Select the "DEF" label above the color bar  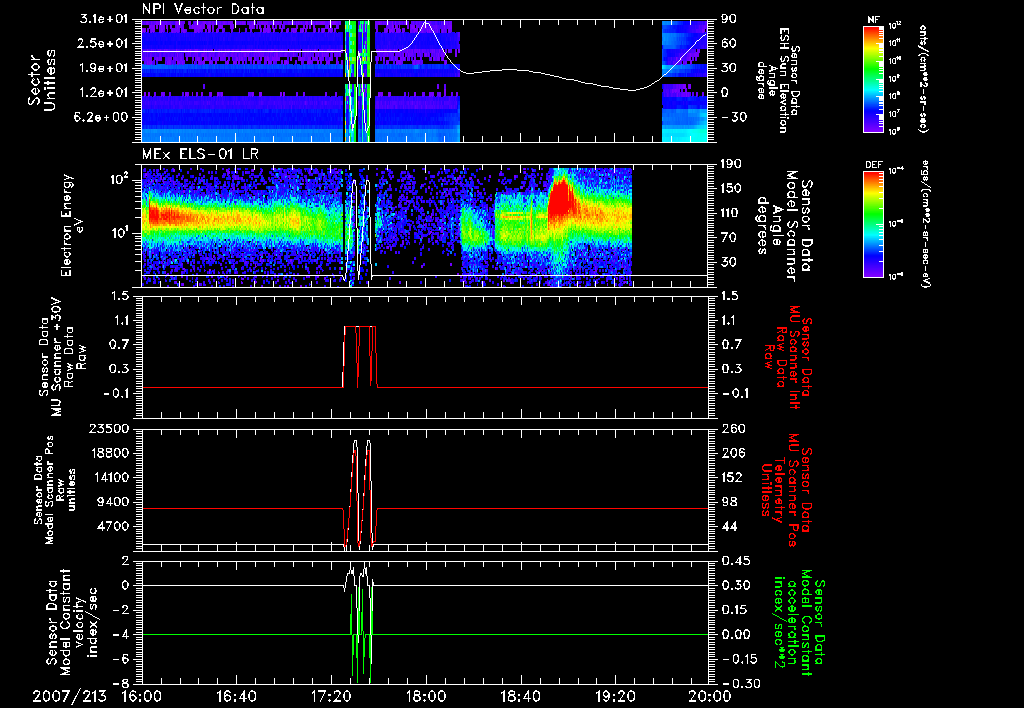pyautogui.click(x=874, y=165)
